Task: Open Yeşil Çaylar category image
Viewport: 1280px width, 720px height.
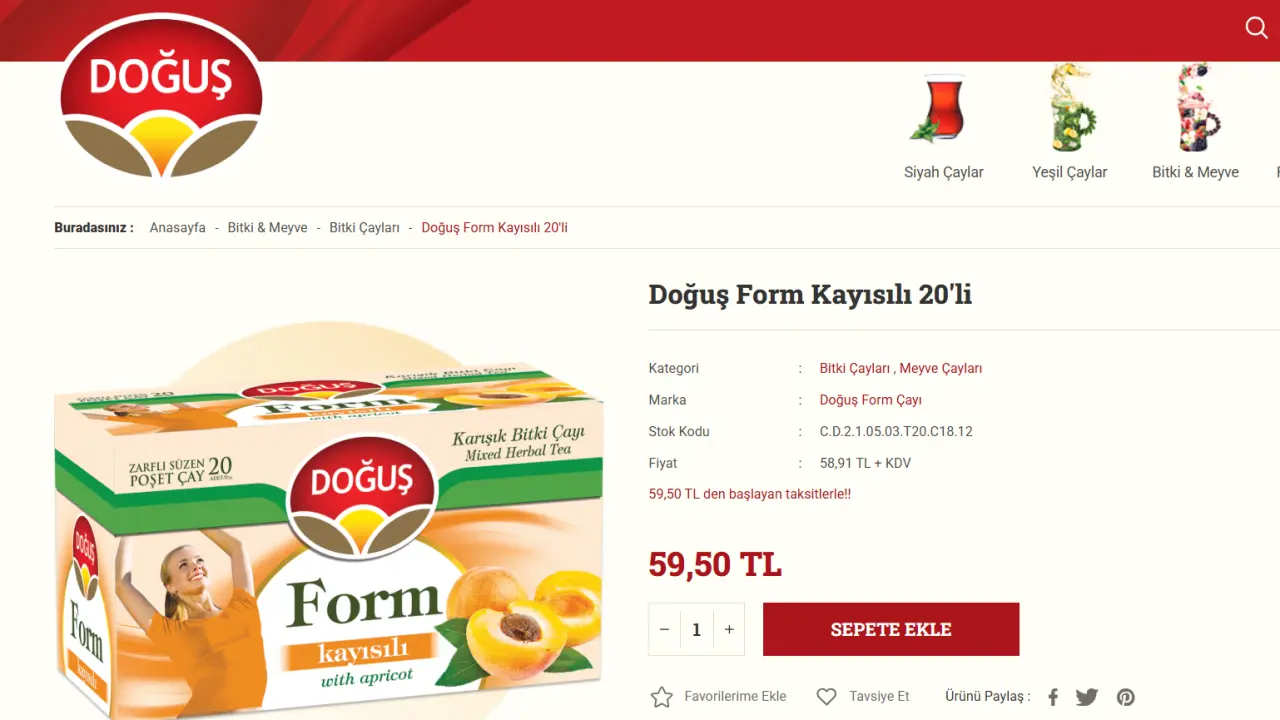Action: pyautogui.click(x=1071, y=108)
